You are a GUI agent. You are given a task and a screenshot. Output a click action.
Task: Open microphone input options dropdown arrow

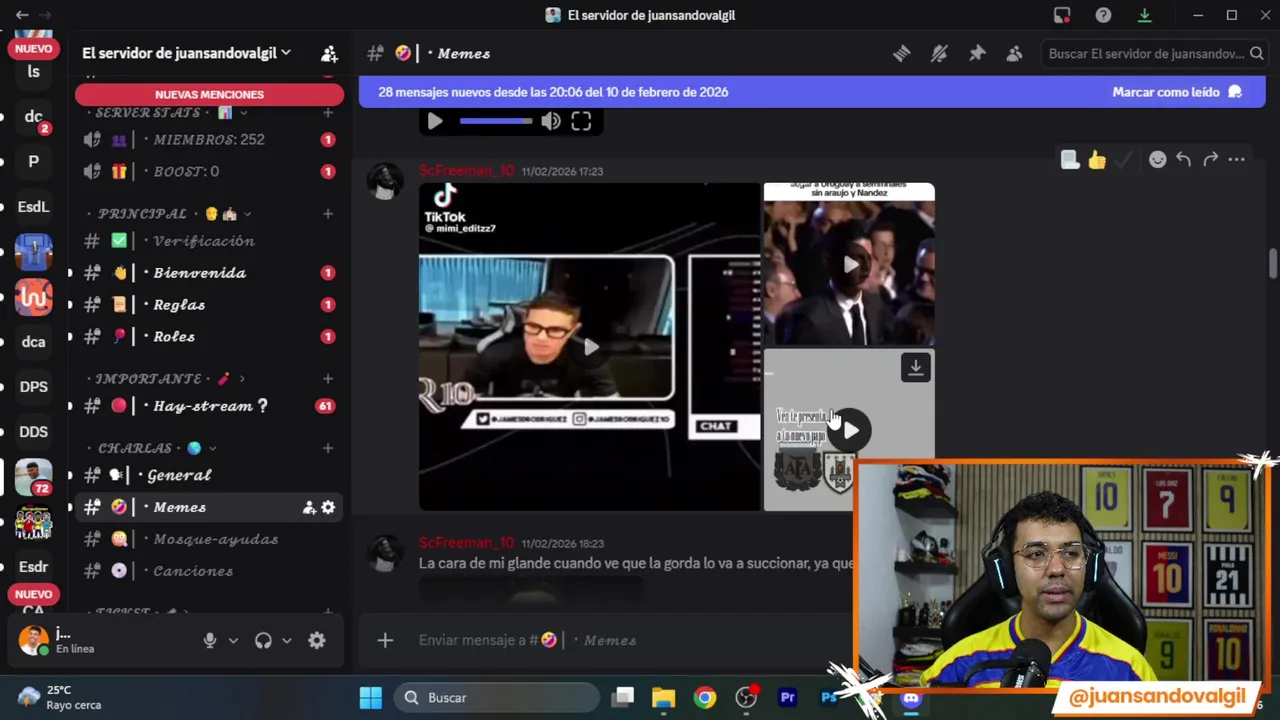click(234, 641)
